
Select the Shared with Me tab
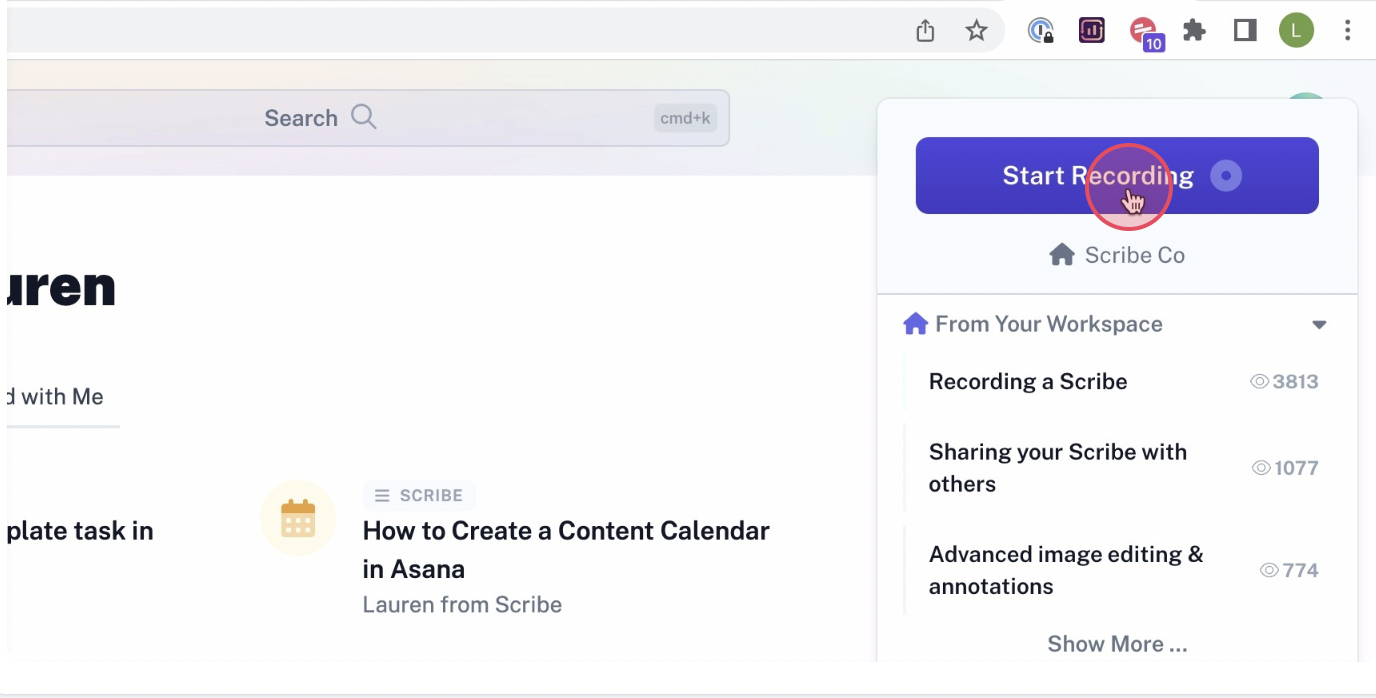click(55, 397)
